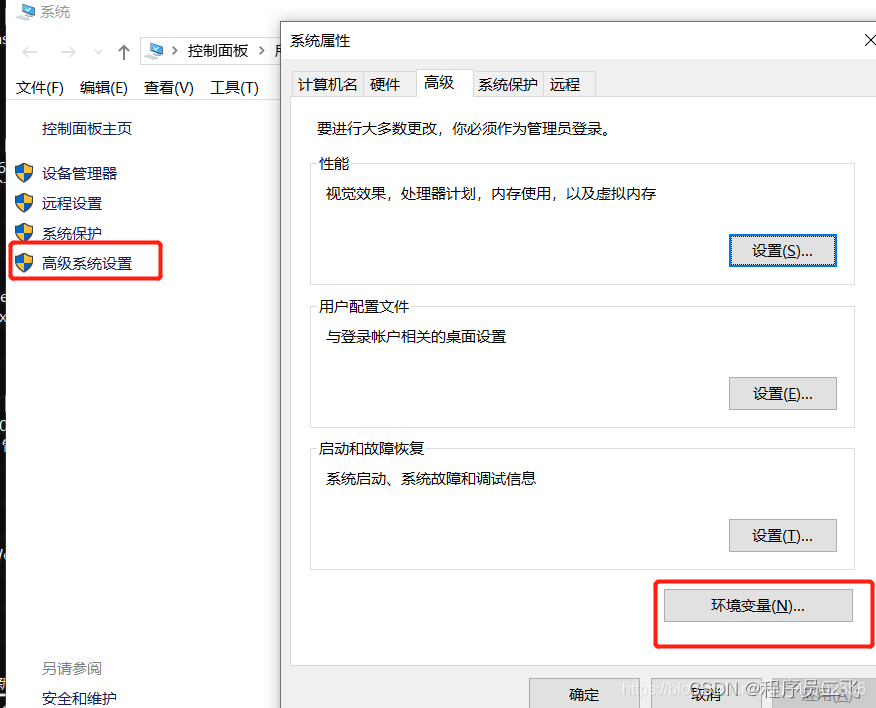Open 高级系统设置 link
Screen dimensions: 876x708
(x=87, y=263)
